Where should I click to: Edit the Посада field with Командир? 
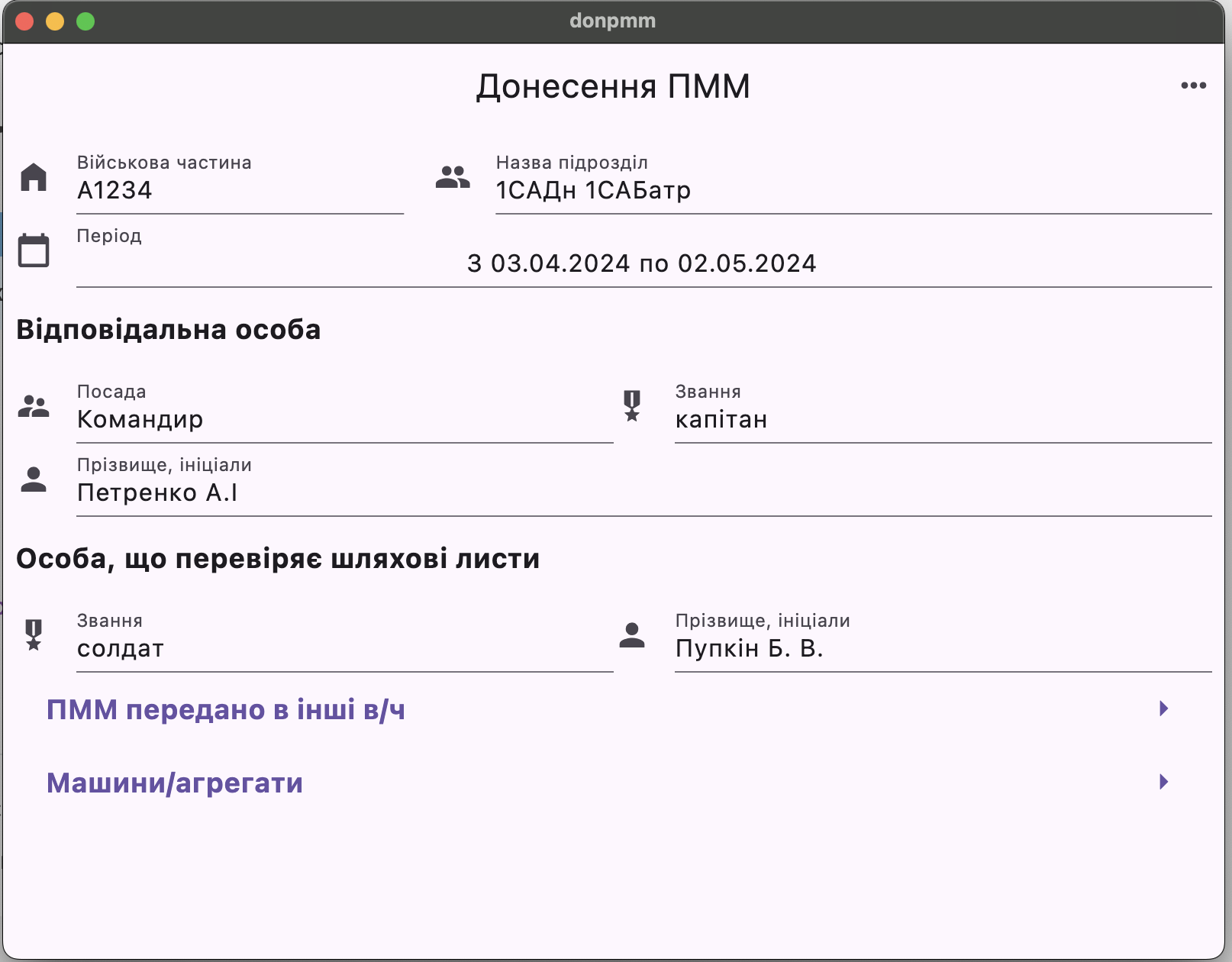pyautogui.click(x=344, y=412)
